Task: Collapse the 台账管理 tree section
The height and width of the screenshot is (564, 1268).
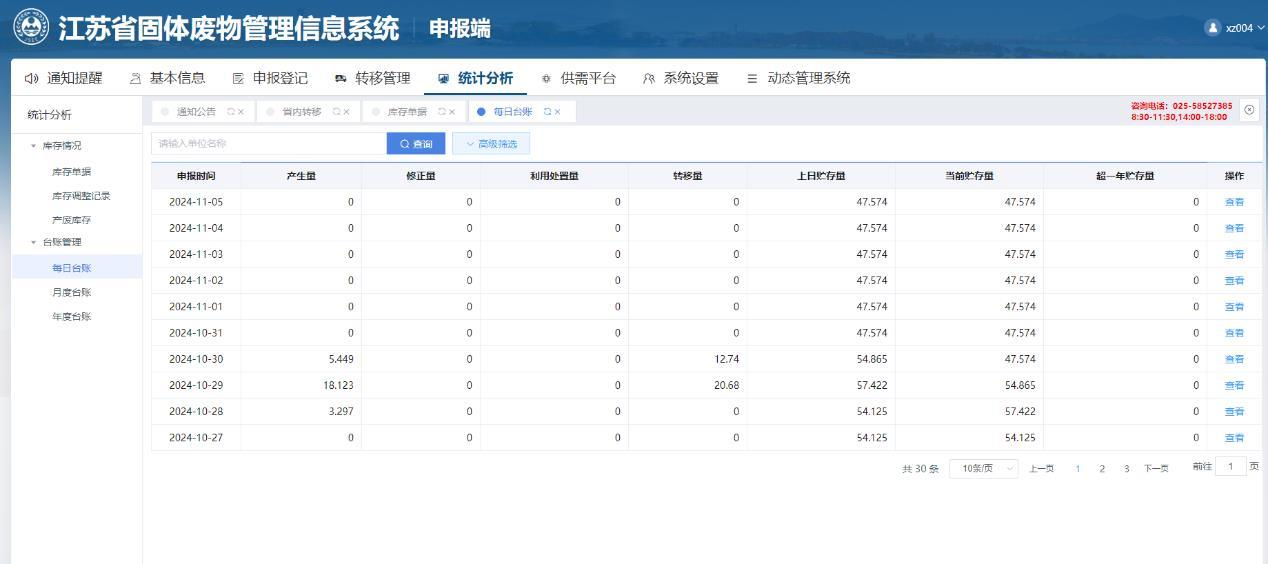Action: (33, 242)
